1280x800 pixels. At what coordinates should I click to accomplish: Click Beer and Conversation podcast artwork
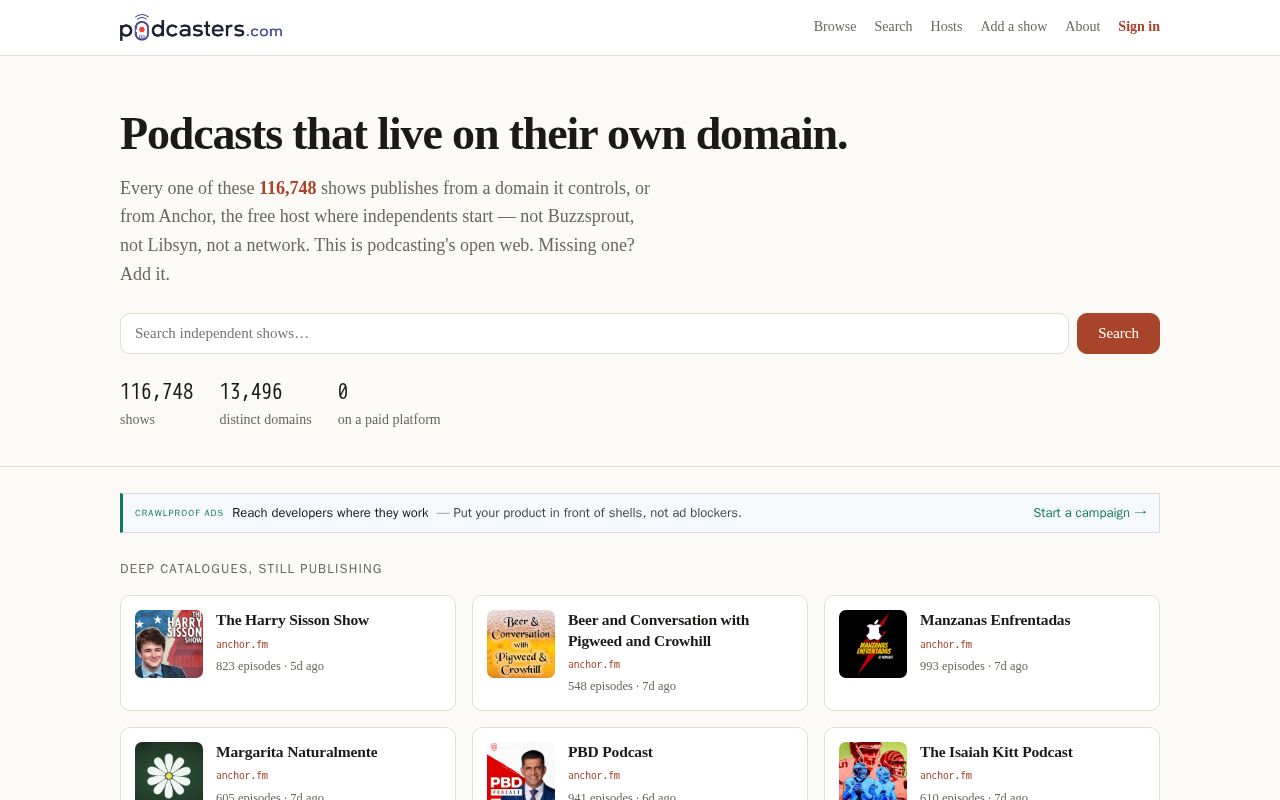click(521, 644)
